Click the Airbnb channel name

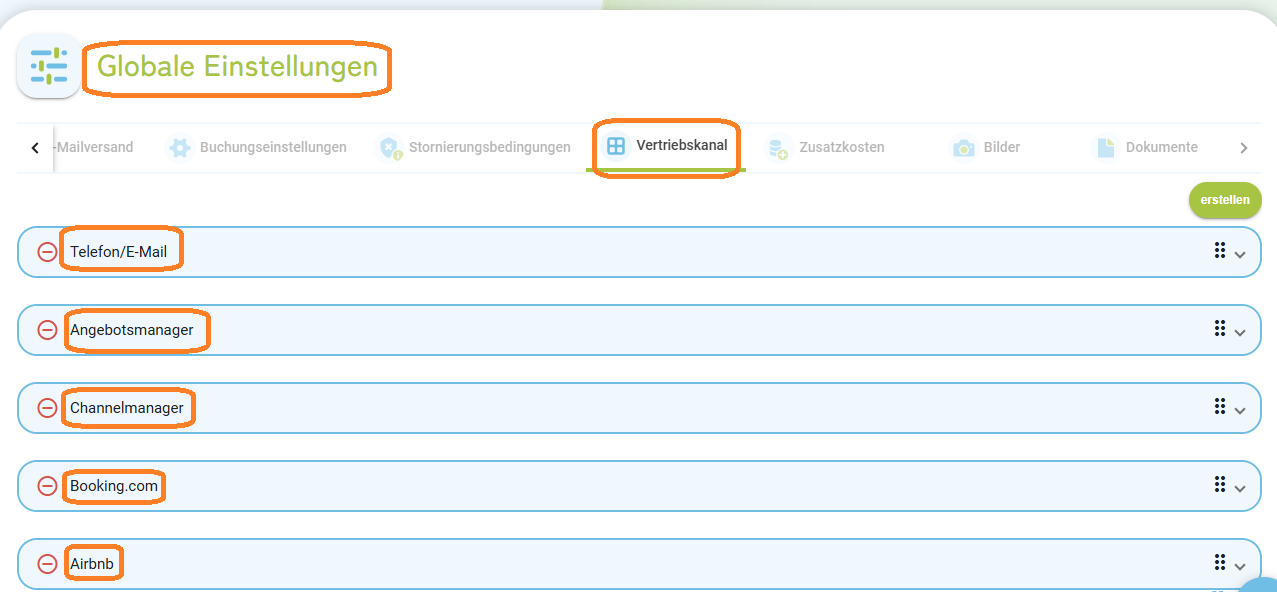[x=93, y=564]
